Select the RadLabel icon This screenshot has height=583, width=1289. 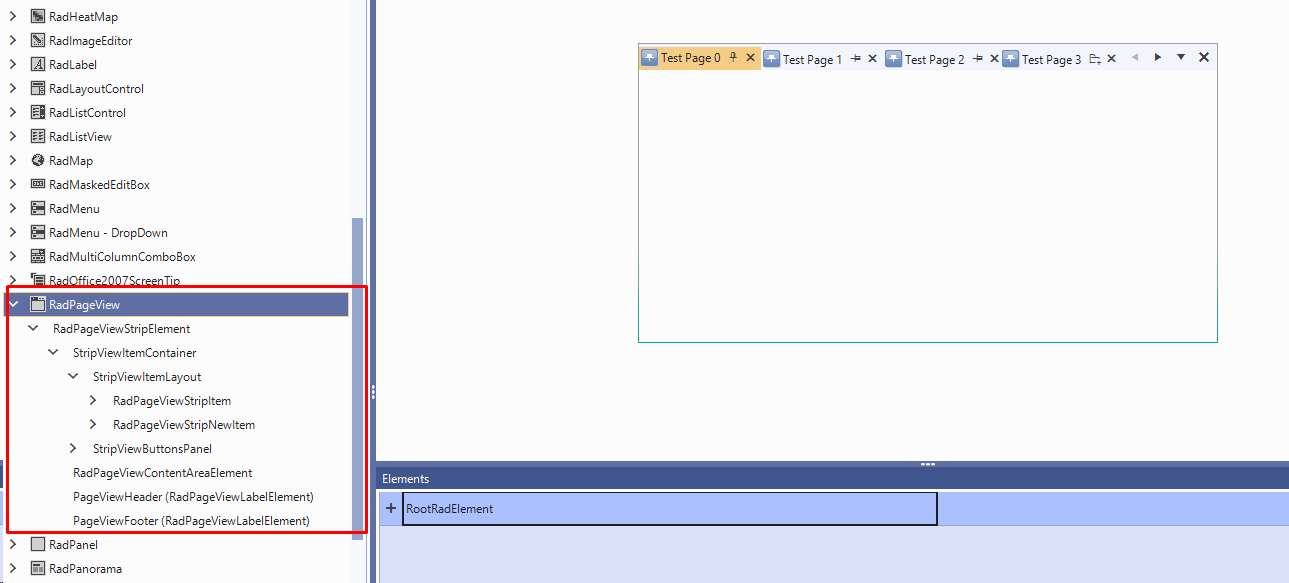pos(40,64)
